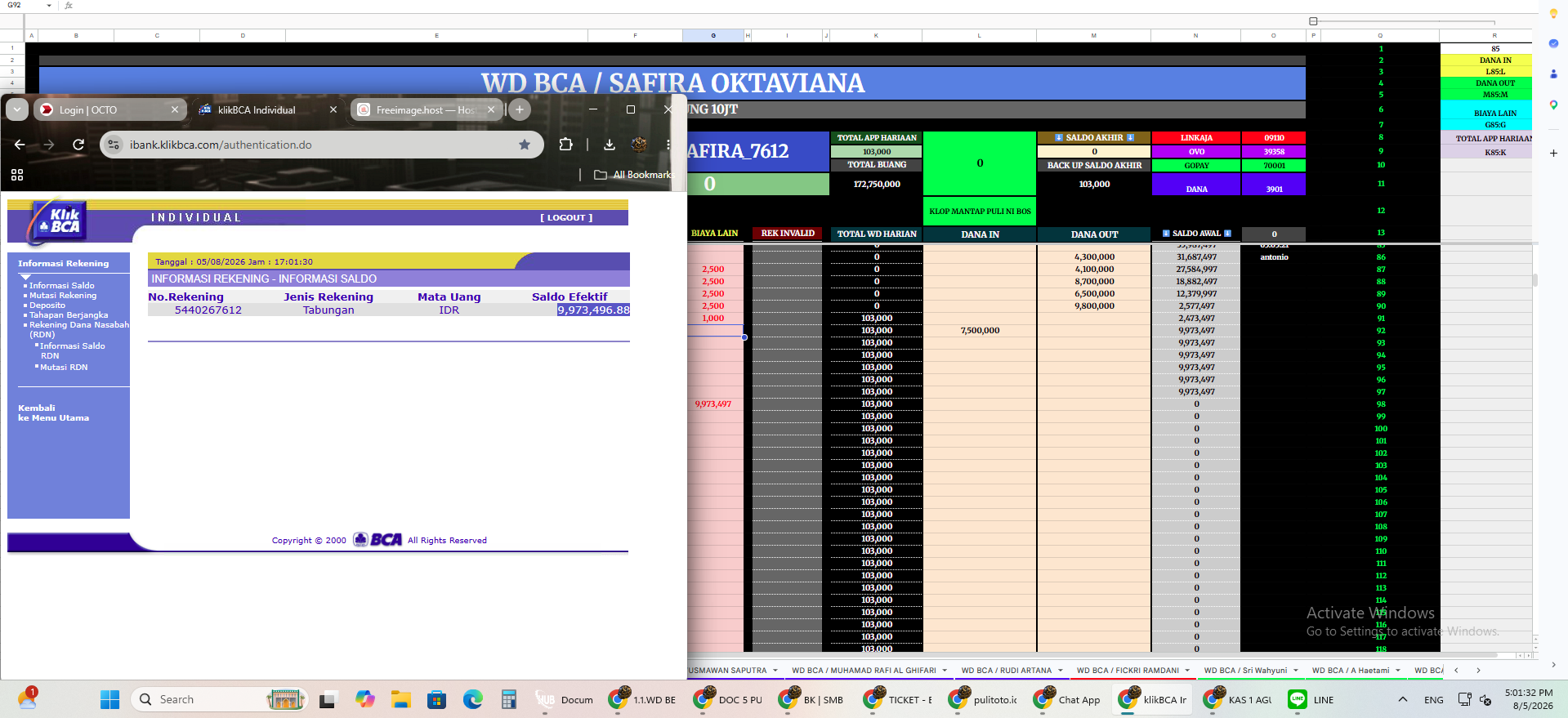Image resolution: width=1568 pixels, height=718 pixels.
Task: Open a new Chrome tab
Action: (520, 109)
